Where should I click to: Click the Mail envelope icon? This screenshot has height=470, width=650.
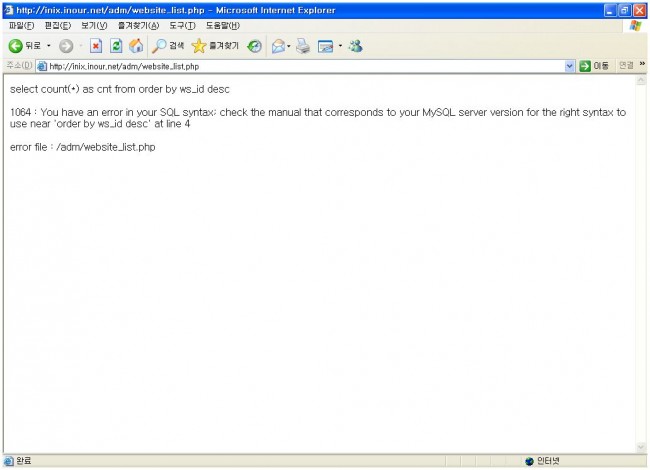click(279, 46)
